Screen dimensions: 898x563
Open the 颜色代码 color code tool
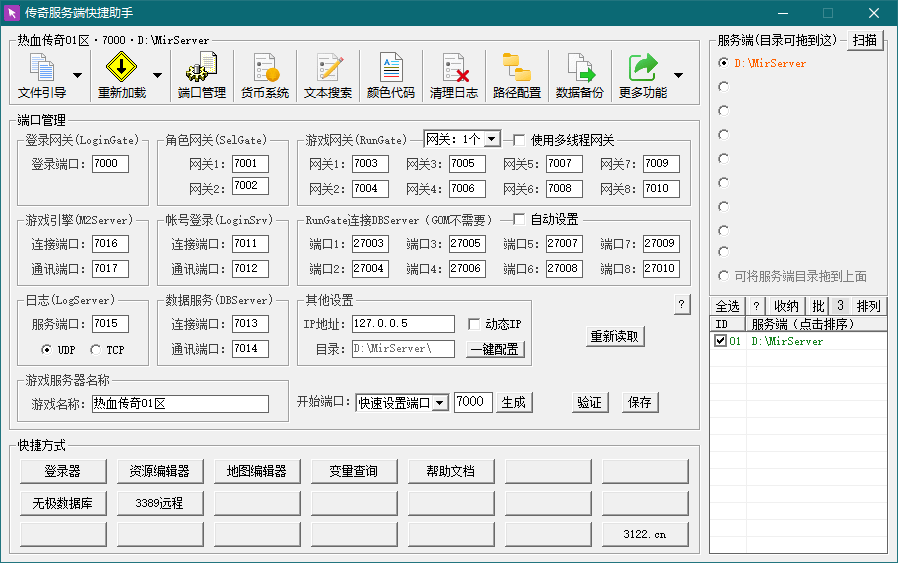pos(390,76)
